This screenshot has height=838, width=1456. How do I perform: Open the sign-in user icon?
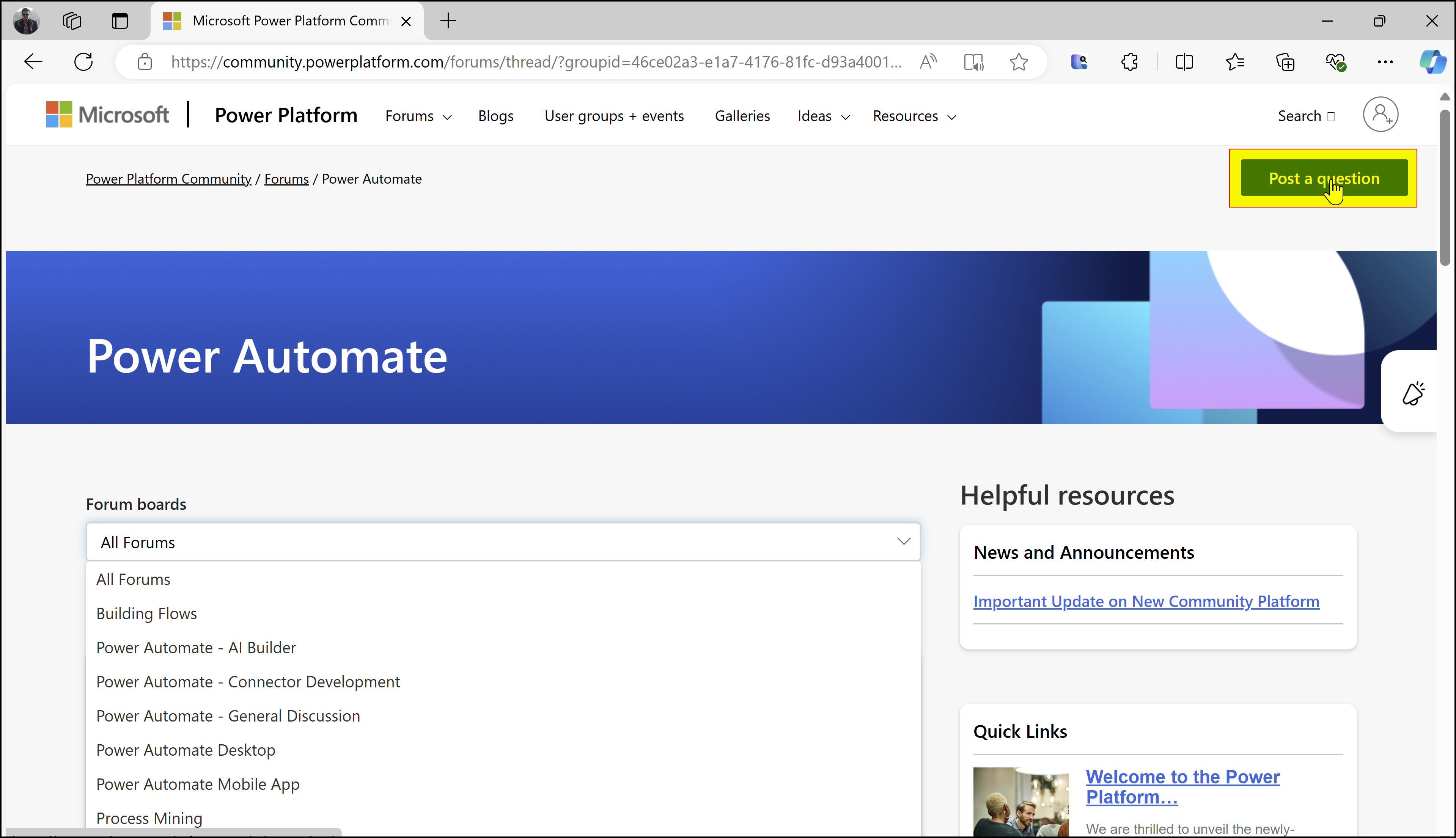coord(1381,115)
